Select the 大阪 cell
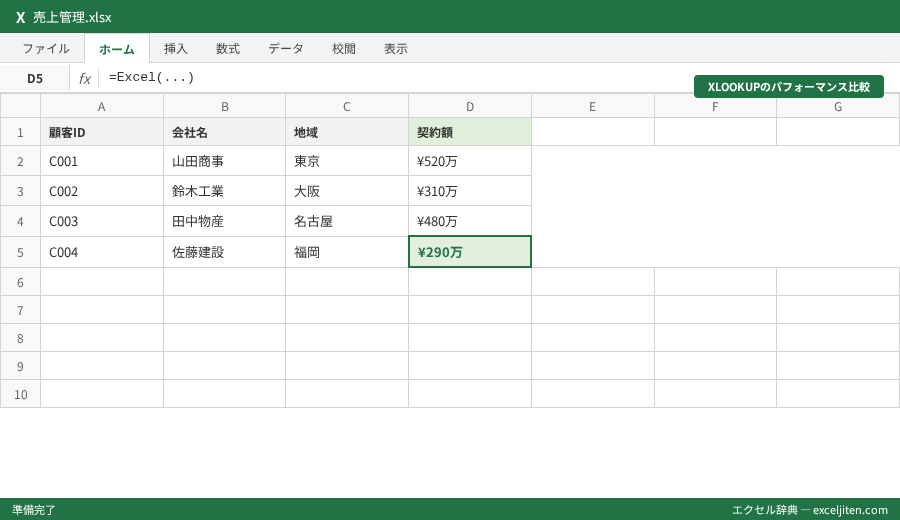This screenshot has height=520, width=900. (347, 191)
